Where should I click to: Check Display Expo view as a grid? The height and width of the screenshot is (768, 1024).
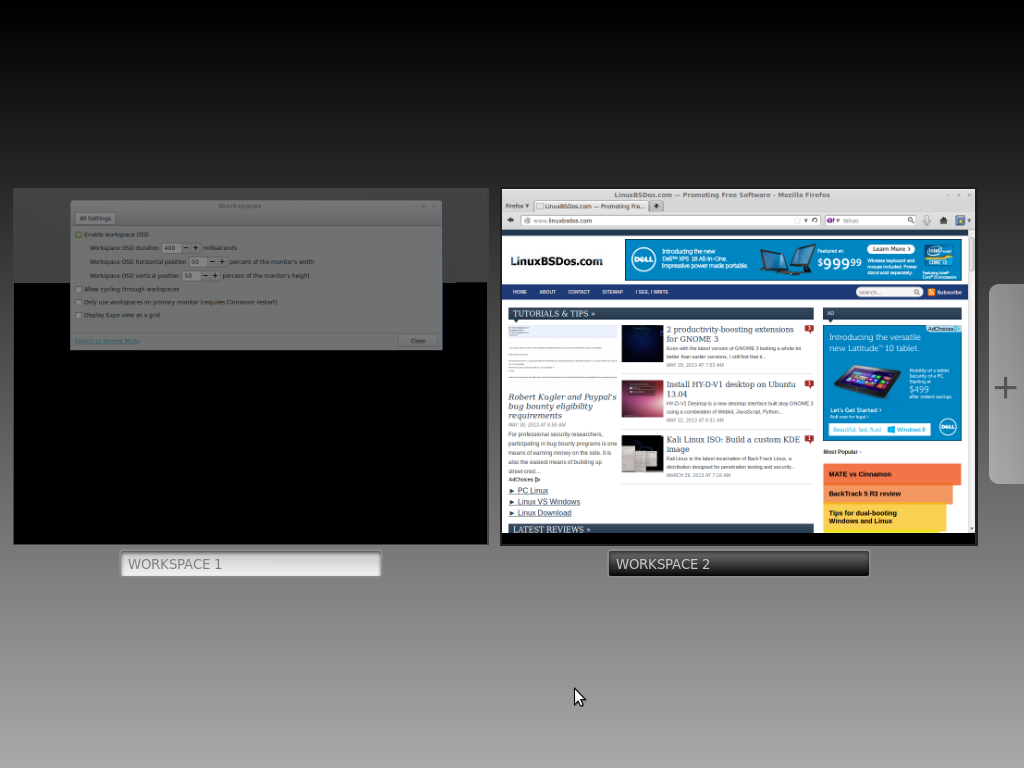[x=79, y=315]
